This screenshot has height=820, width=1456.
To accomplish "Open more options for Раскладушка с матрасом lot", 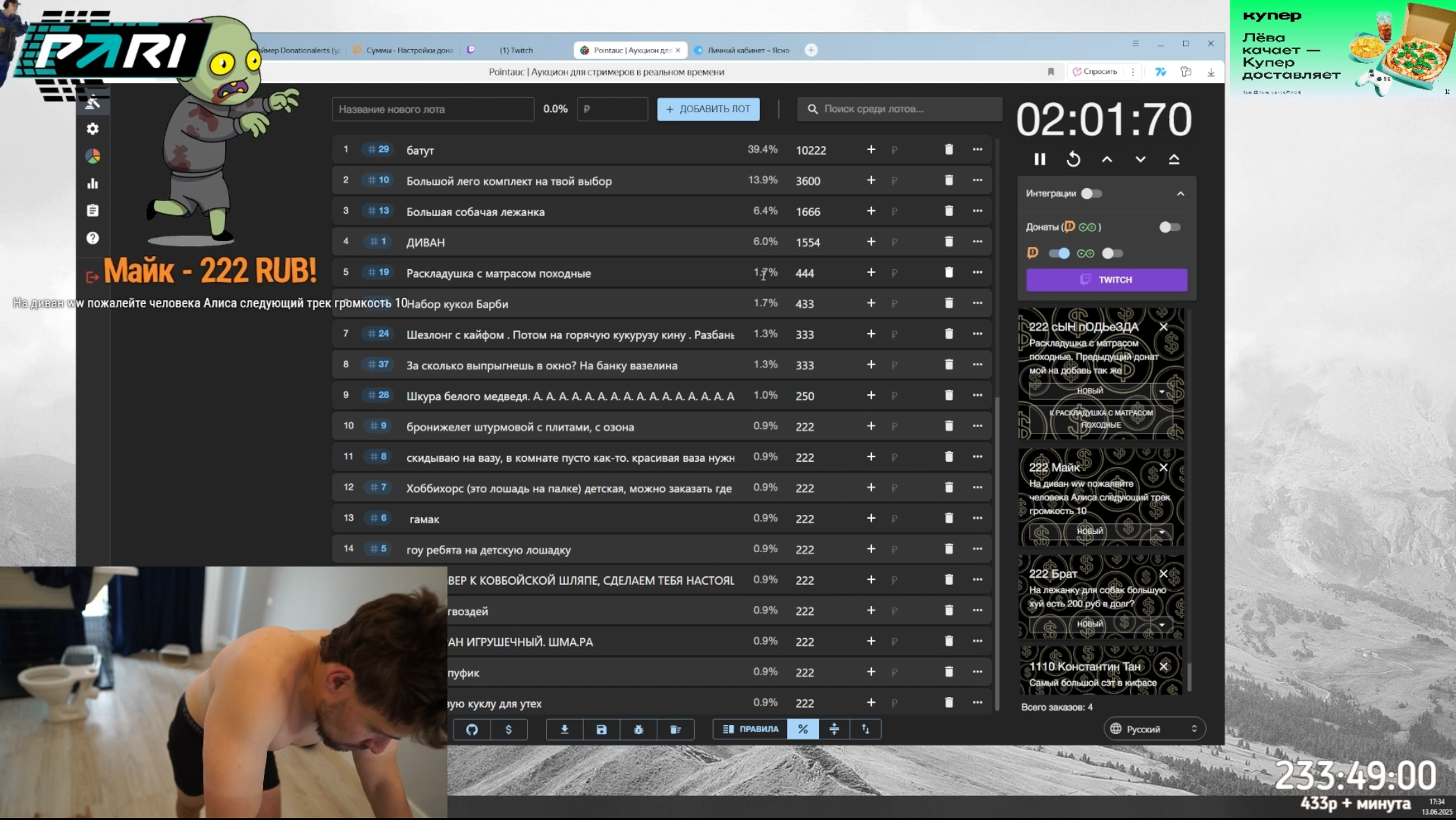I will pos(977,272).
